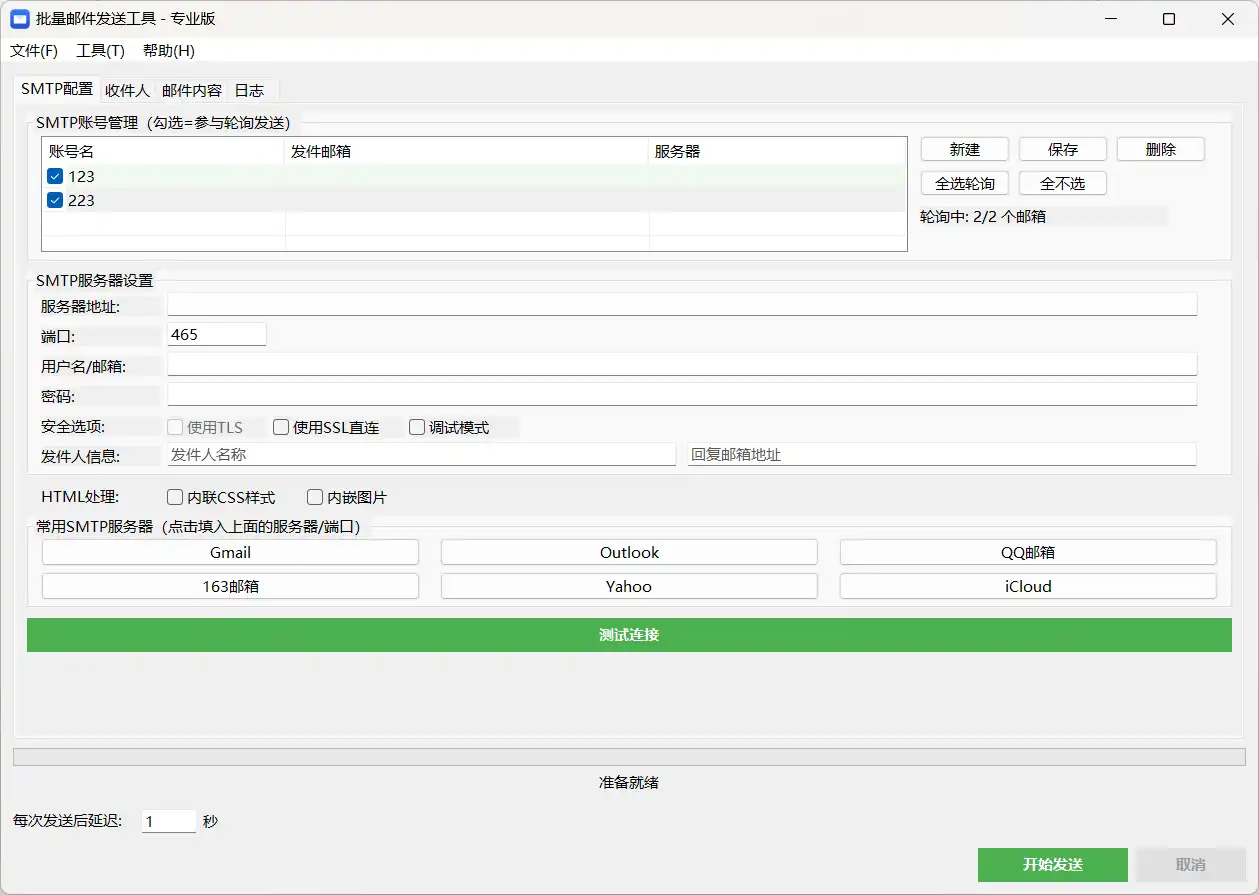Minimize the application window
The image size is (1259, 895).
pos(1110,19)
